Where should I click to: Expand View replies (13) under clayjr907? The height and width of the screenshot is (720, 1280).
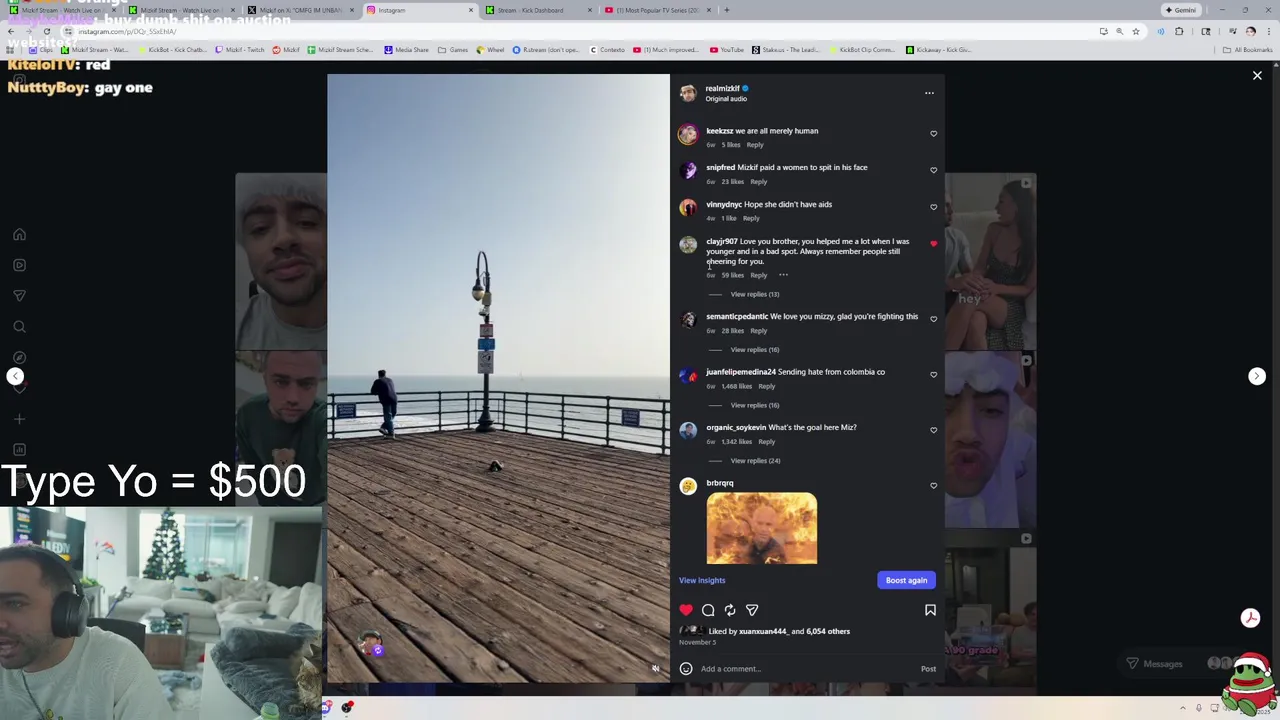[754, 294]
